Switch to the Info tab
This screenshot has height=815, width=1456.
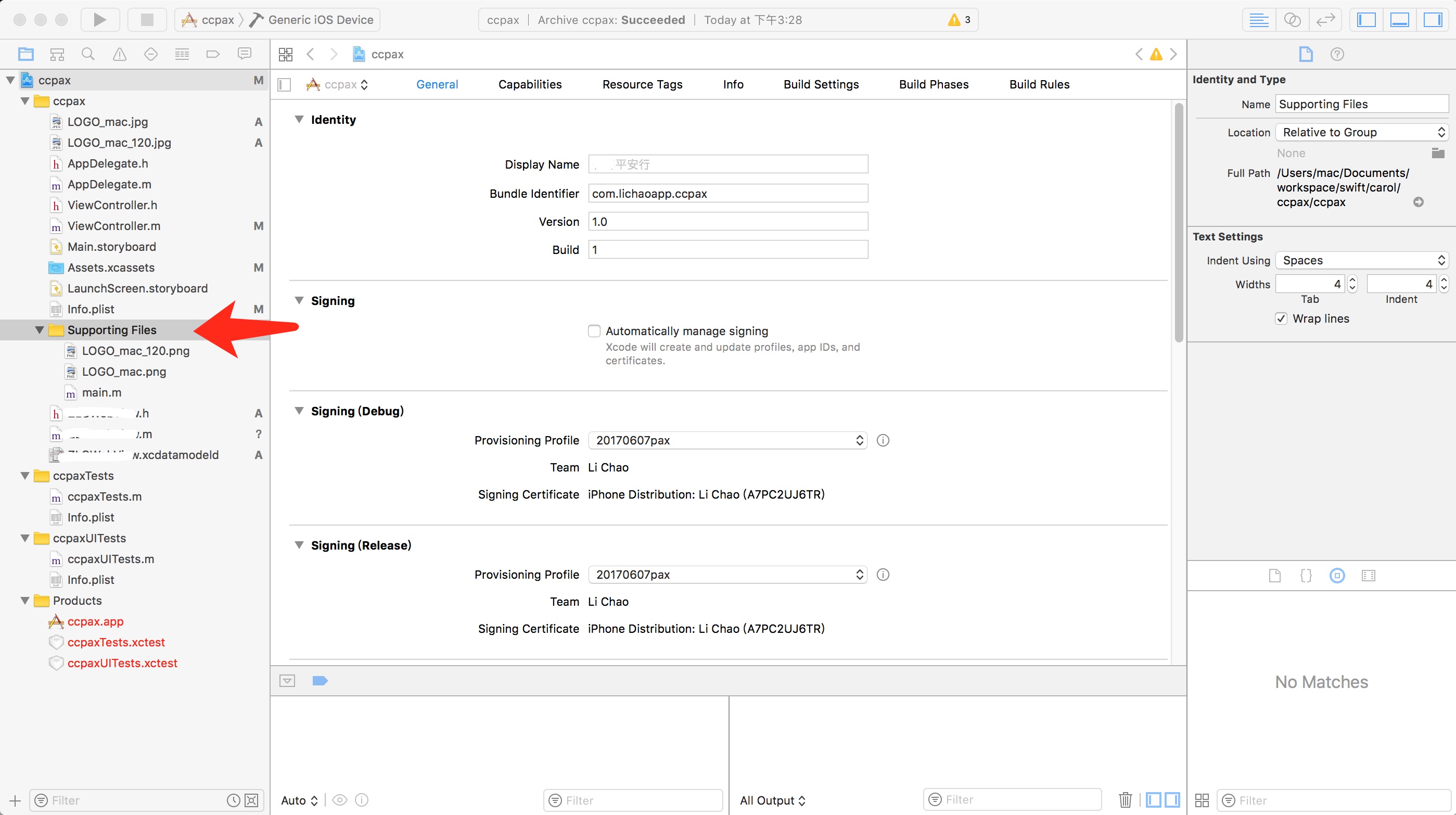[733, 85]
